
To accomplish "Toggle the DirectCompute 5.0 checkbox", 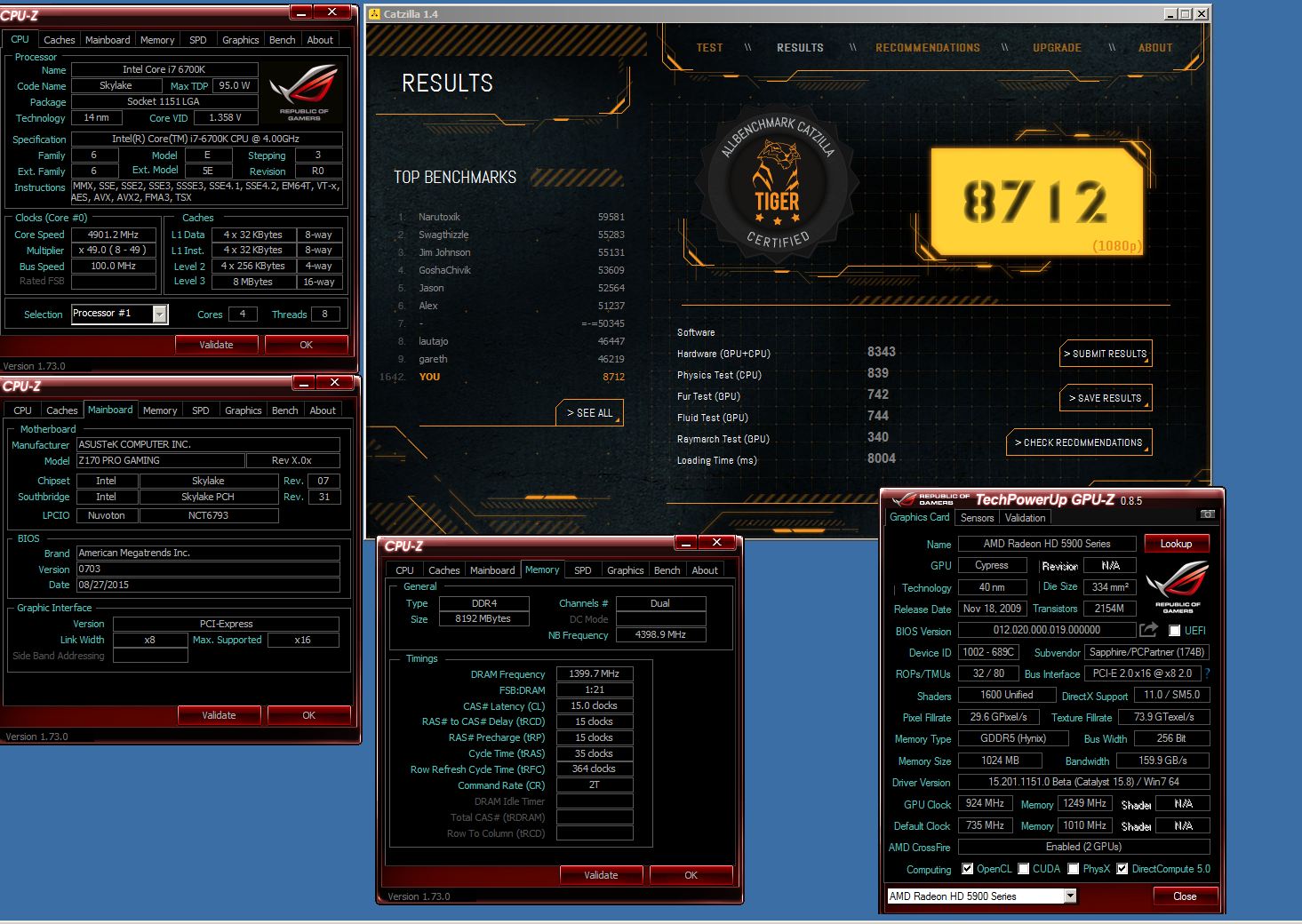I will tap(1122, 869).
